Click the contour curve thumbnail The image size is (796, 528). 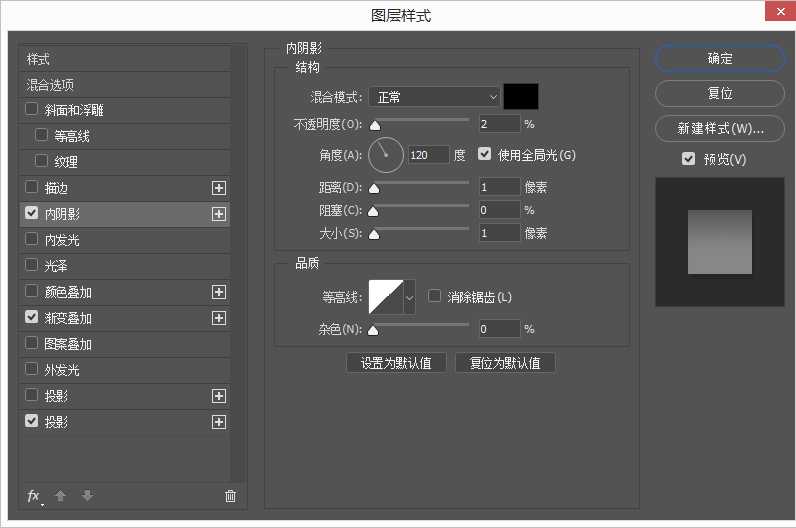click(386, 296)
